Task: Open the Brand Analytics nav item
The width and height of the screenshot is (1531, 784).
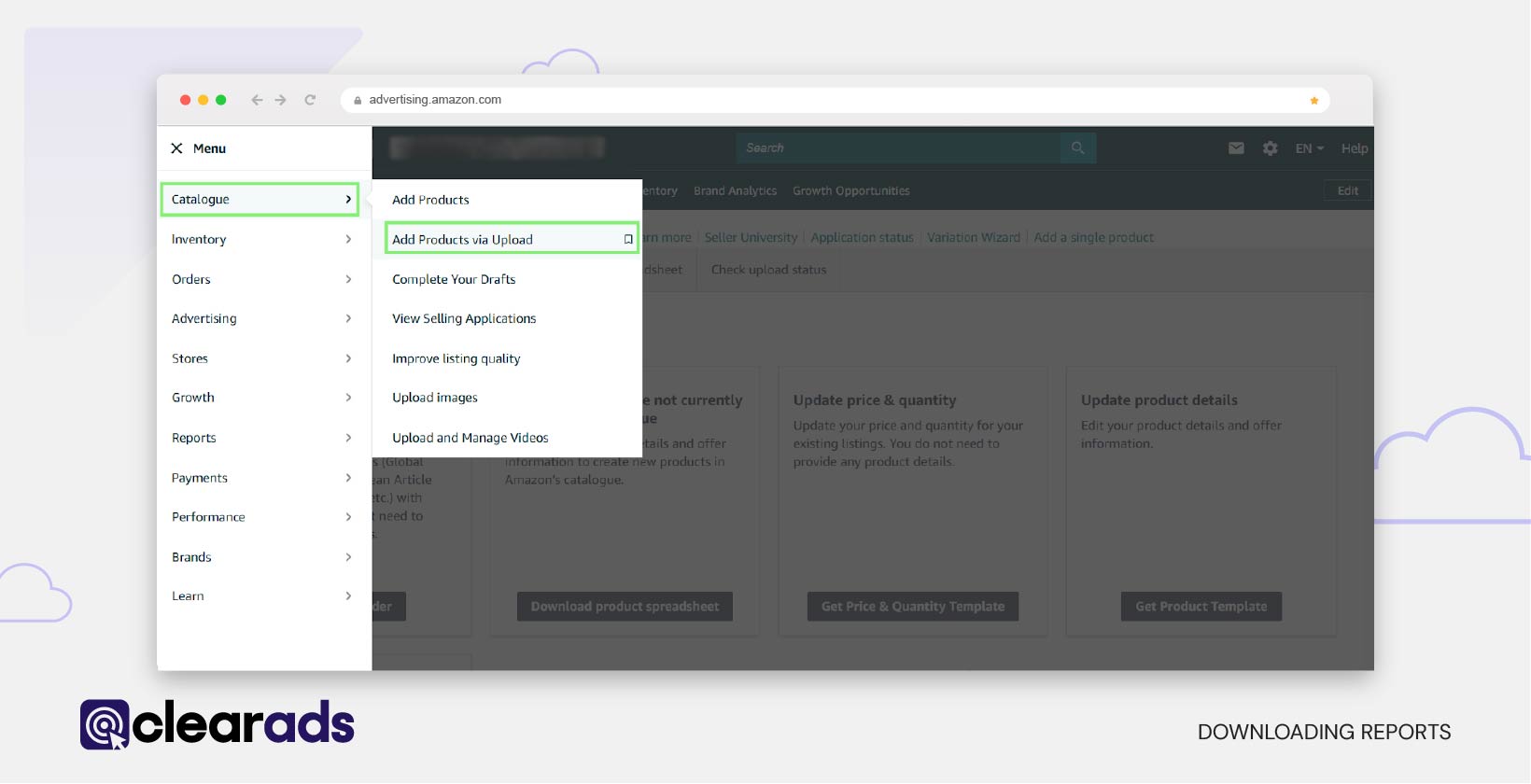Action: (x=735, y=190)
